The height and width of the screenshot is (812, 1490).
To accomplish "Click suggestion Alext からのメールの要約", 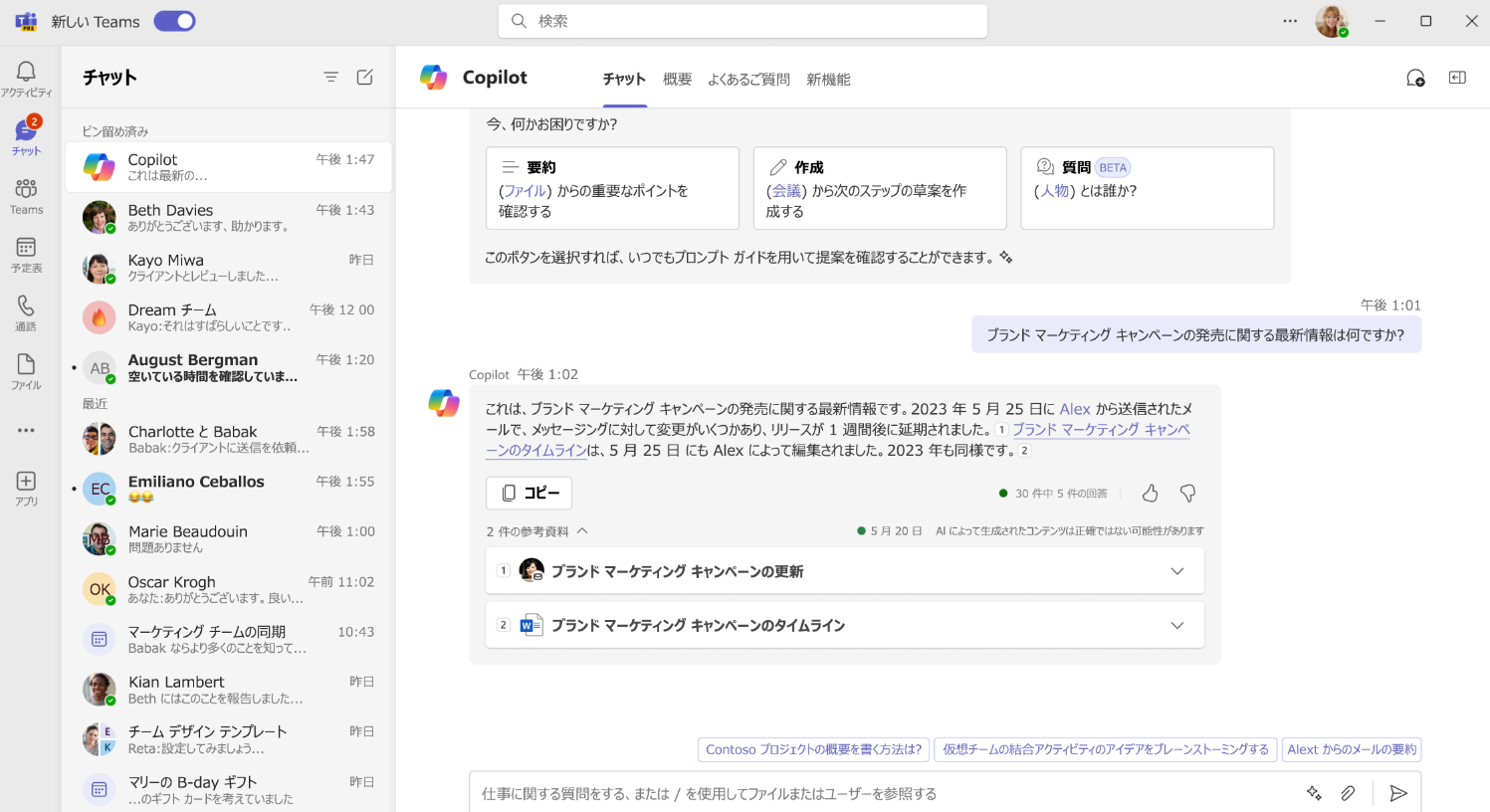I will [1352, 749].
